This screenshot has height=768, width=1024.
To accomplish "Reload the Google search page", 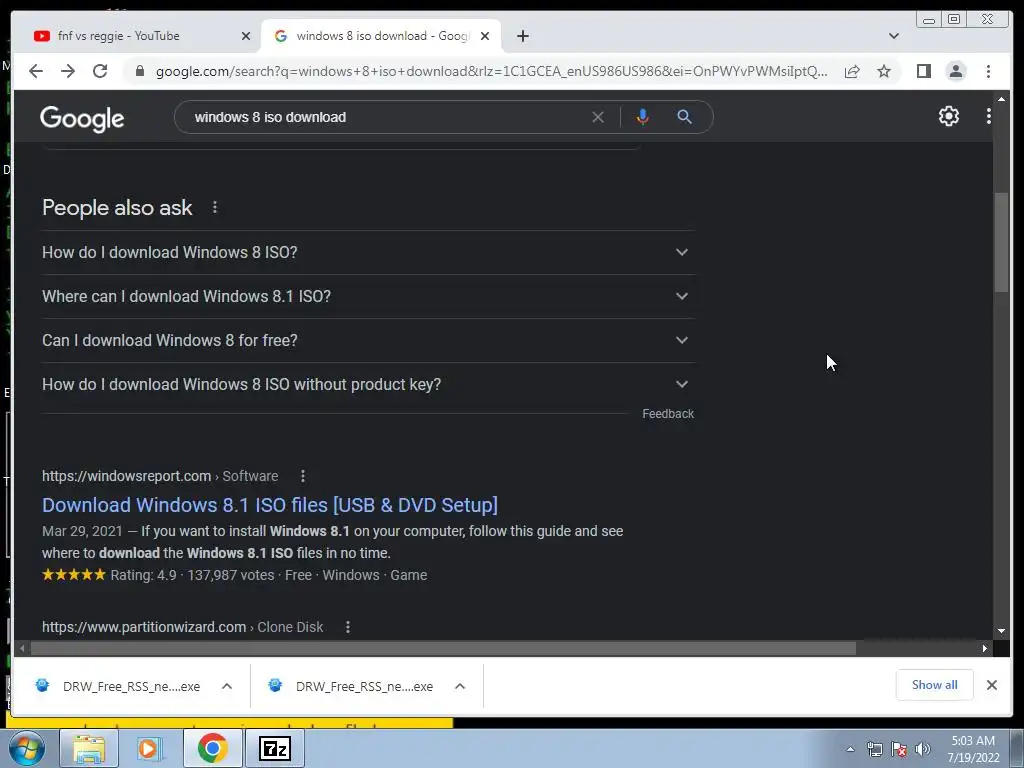I will (100, 71).
